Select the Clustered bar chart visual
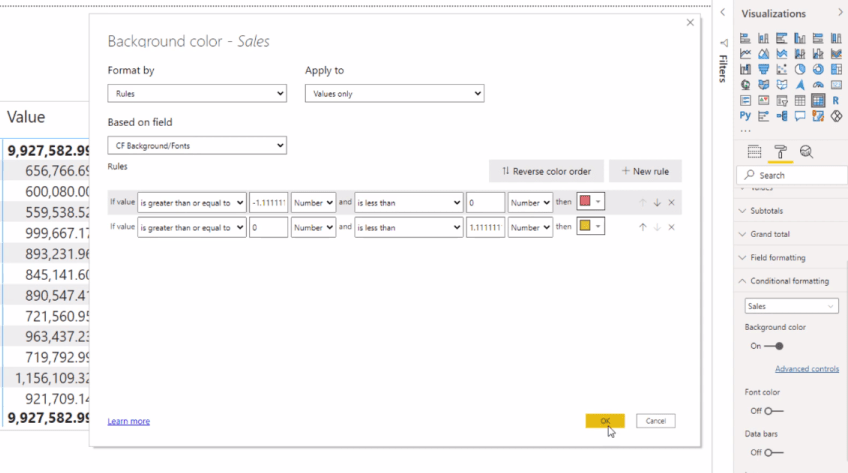The width and height of the screenshot is (848, 473). [781, 38]
